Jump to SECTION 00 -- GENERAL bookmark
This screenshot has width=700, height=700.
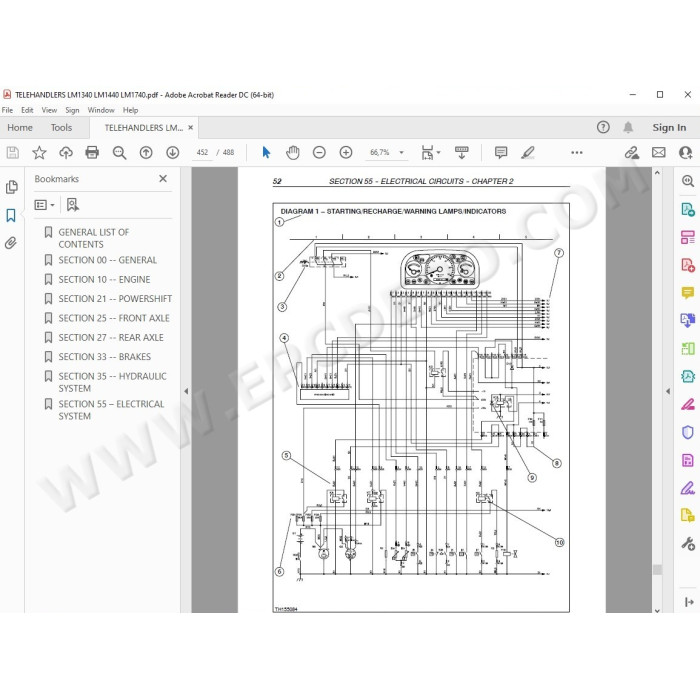[108, 260]
